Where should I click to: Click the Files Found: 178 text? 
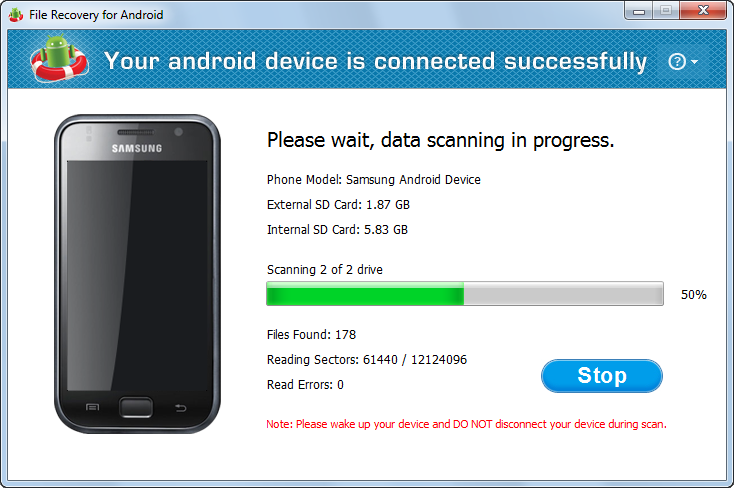[311, 334]
